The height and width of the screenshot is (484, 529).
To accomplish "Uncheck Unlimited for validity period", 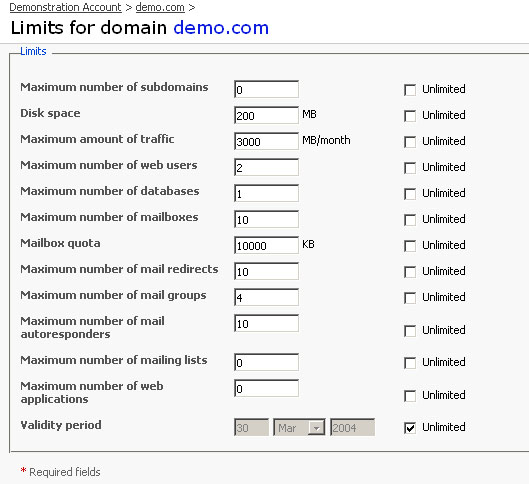I will click(410, 428).
